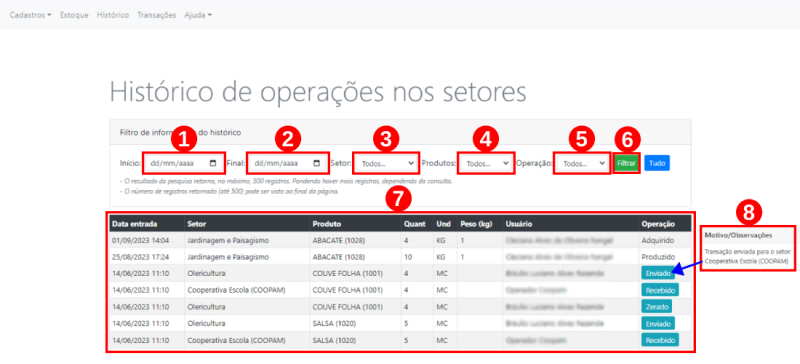Go to the Estoque page

74,15
